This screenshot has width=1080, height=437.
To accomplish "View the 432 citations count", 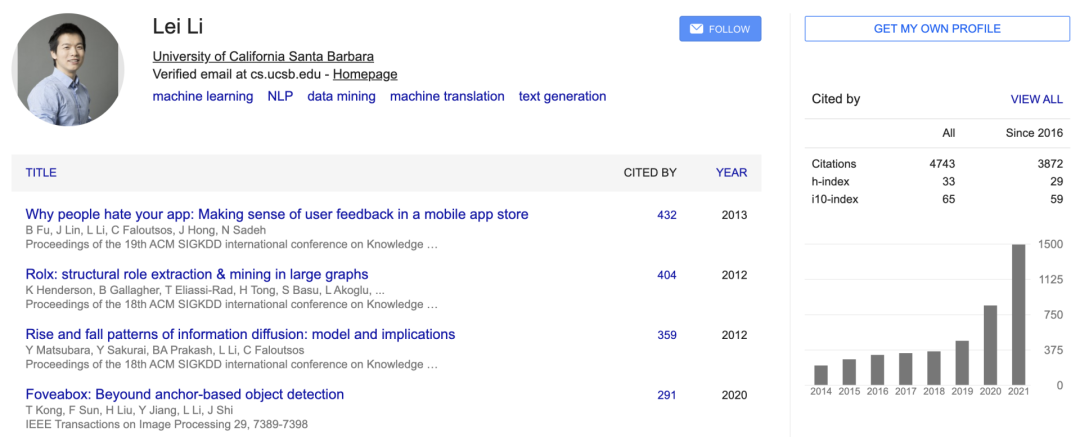I will (667, 215).
